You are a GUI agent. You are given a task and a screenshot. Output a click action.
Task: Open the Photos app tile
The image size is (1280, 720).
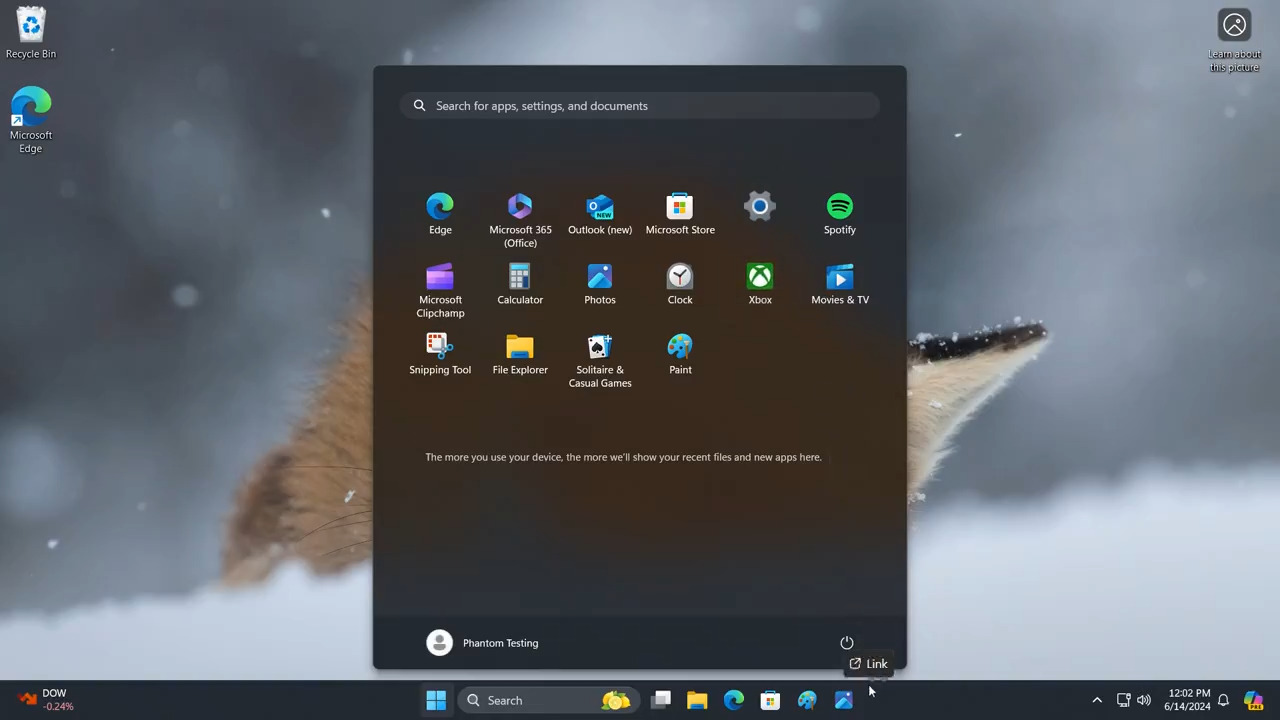coord(600,285)
